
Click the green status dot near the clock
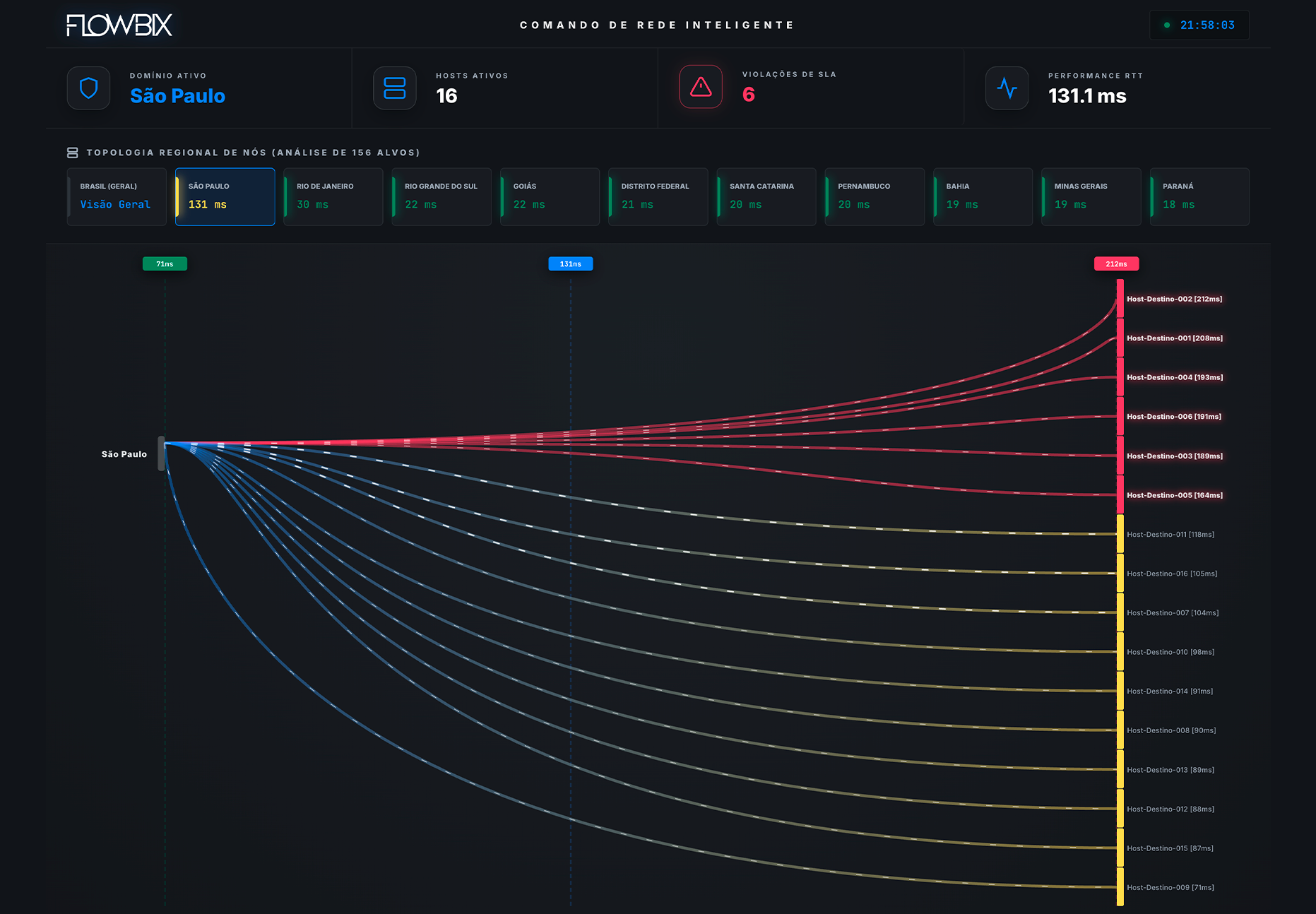click(x=1167, y=25)
